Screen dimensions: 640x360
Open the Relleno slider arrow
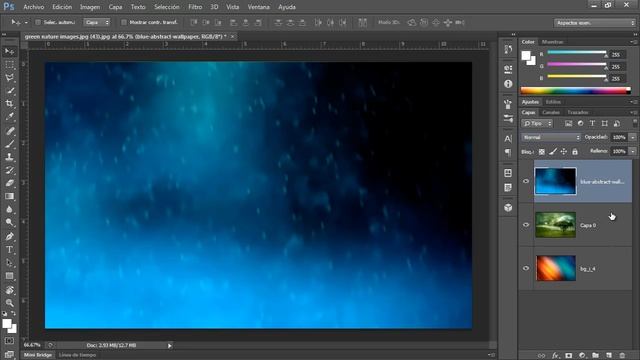click(x=633, y=151)
